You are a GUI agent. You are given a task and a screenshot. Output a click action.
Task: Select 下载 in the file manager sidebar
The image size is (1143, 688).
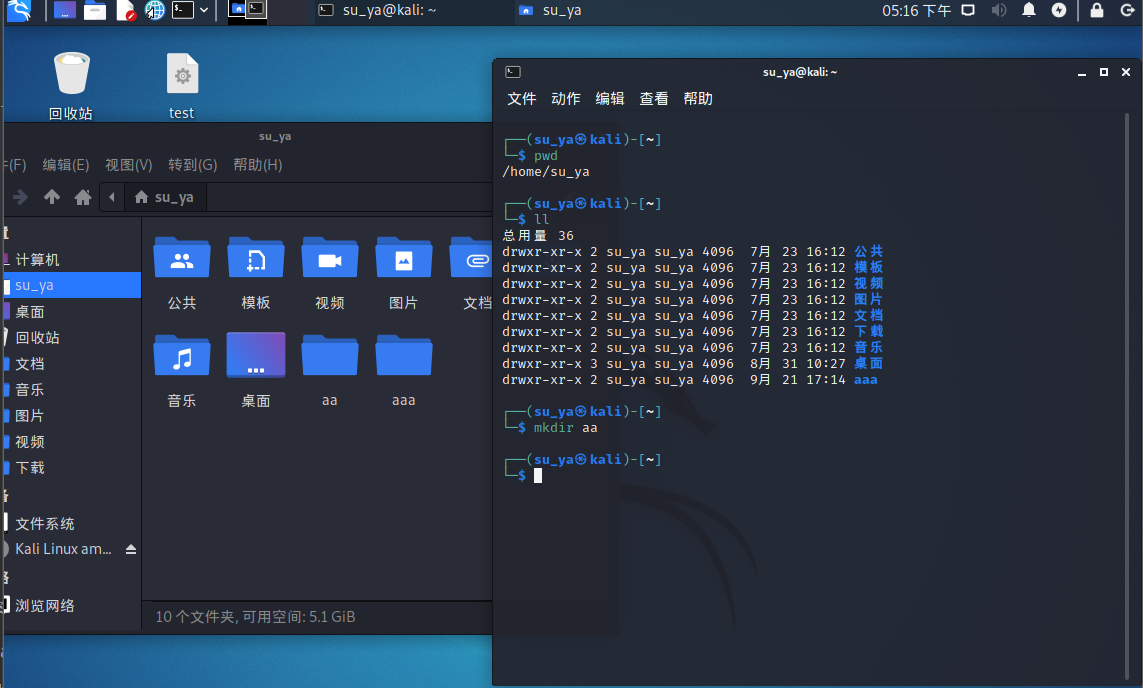click(71, 468)
